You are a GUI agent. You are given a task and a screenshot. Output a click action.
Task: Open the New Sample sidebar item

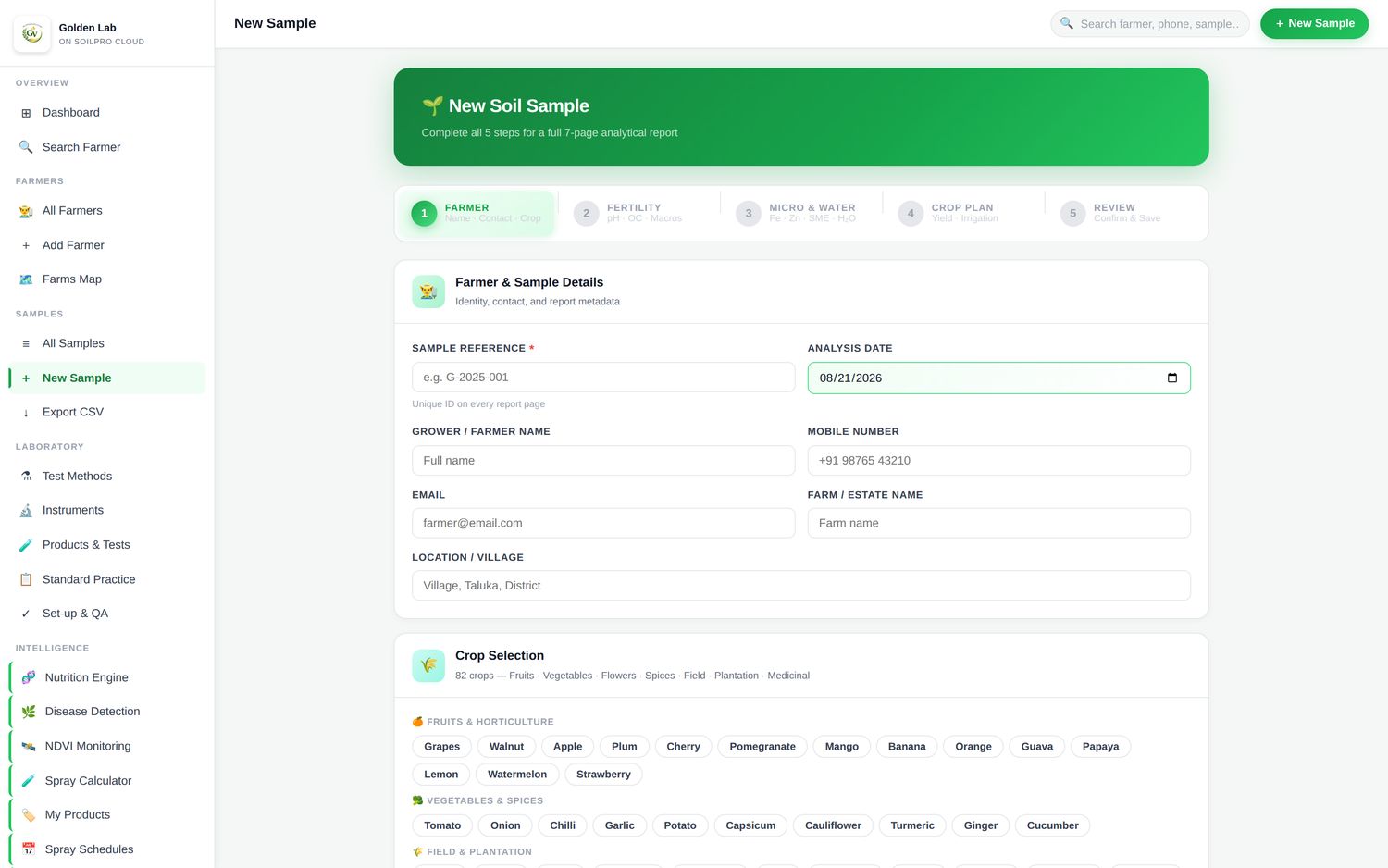[107, 378]
